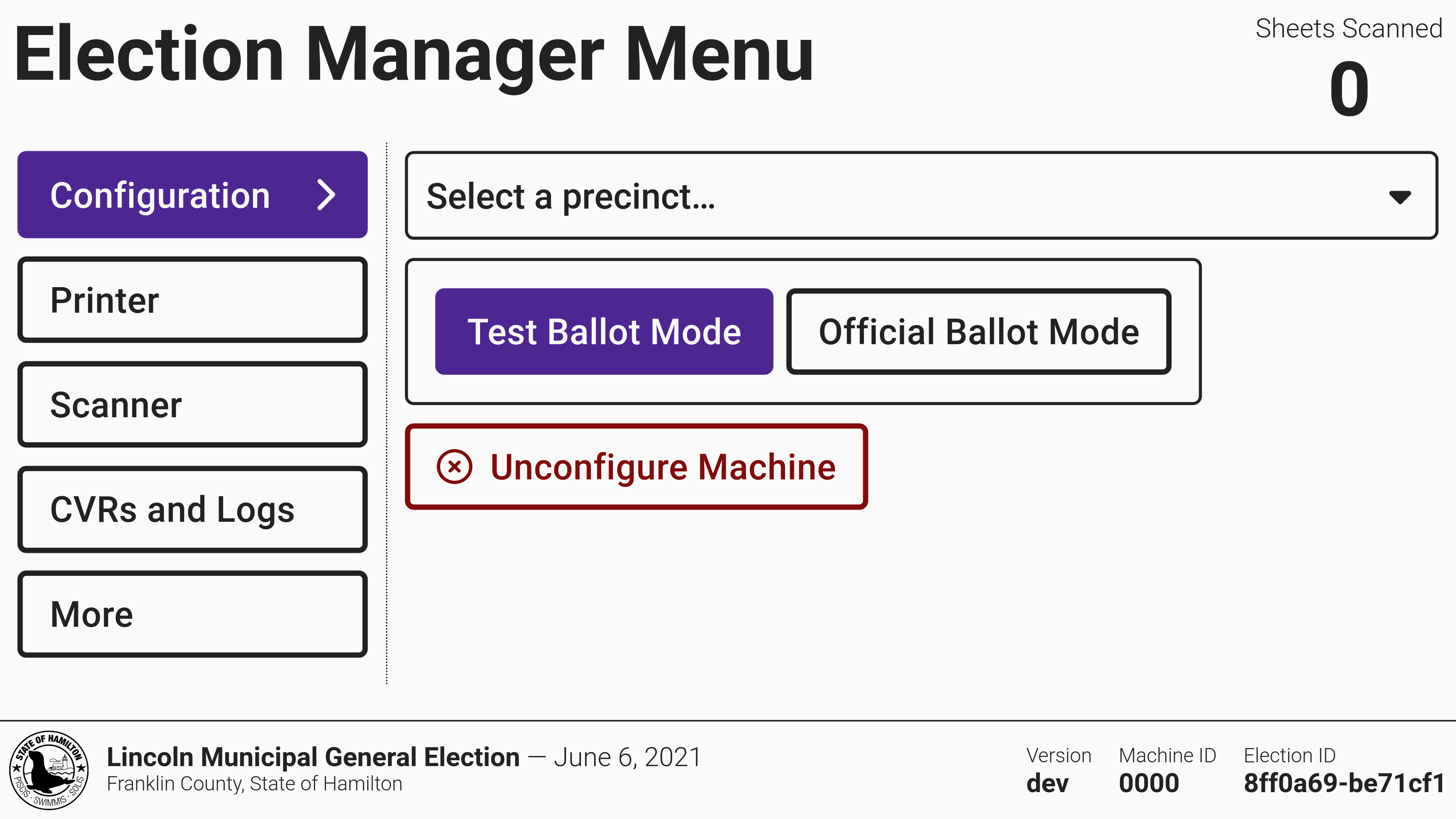Show the More tab options

coord(192,614)
